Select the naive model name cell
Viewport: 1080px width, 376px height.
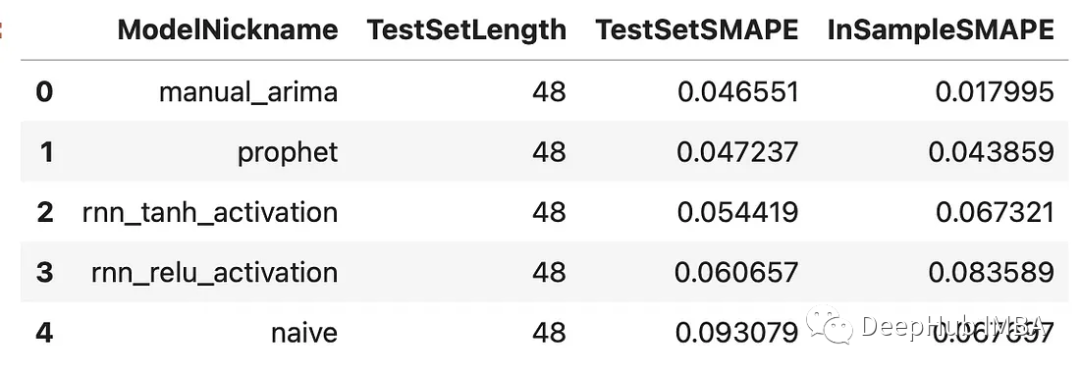point(304,333)
